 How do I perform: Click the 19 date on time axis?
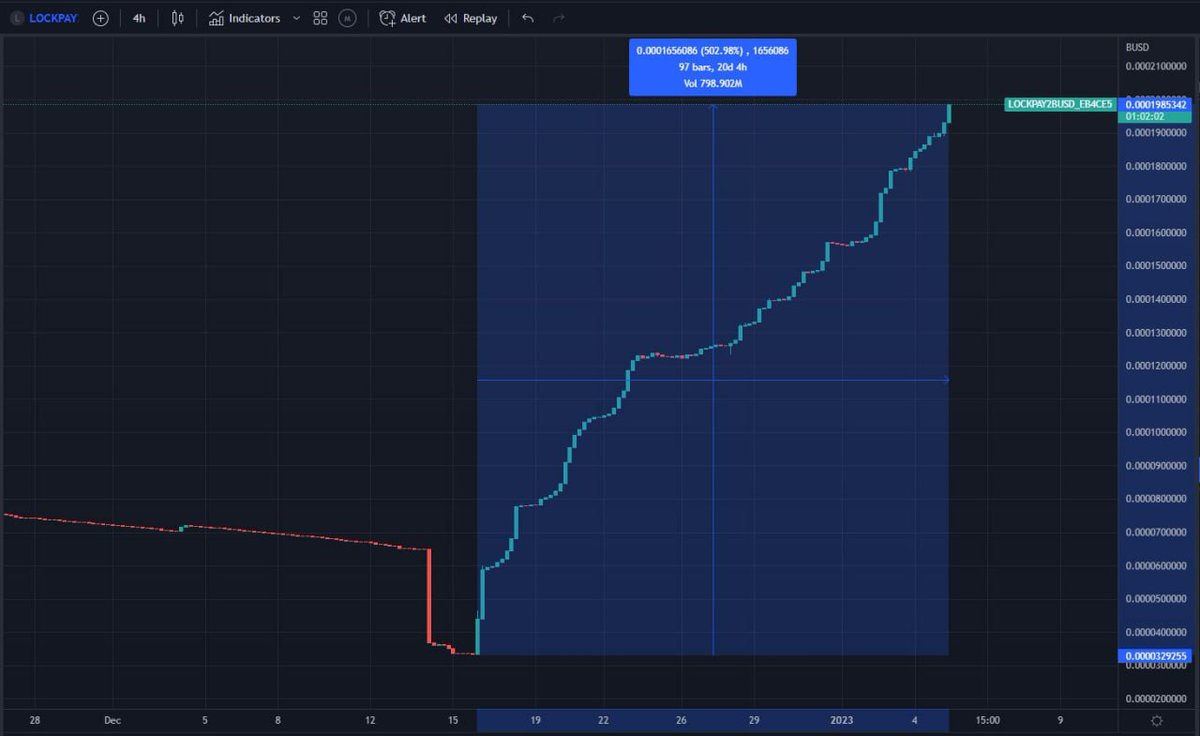(535, 719)
